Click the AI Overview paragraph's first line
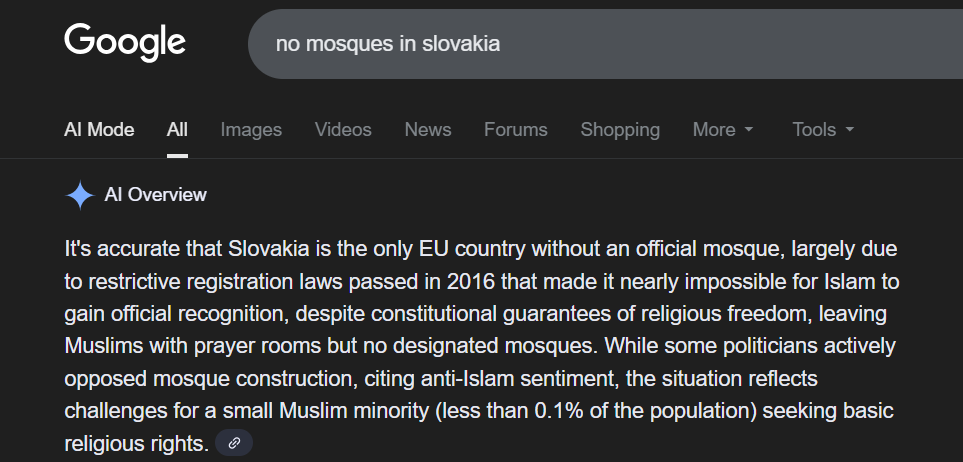963x462 pixels. point(480,248)
